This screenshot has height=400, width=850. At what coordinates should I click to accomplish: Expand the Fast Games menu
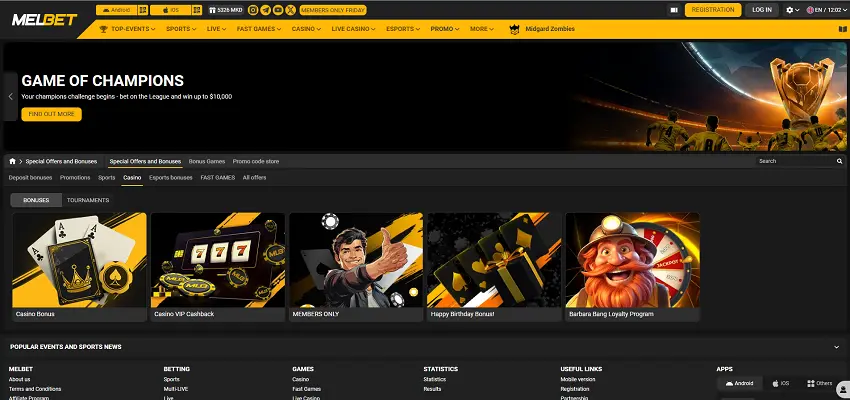(x=259, y=29)
